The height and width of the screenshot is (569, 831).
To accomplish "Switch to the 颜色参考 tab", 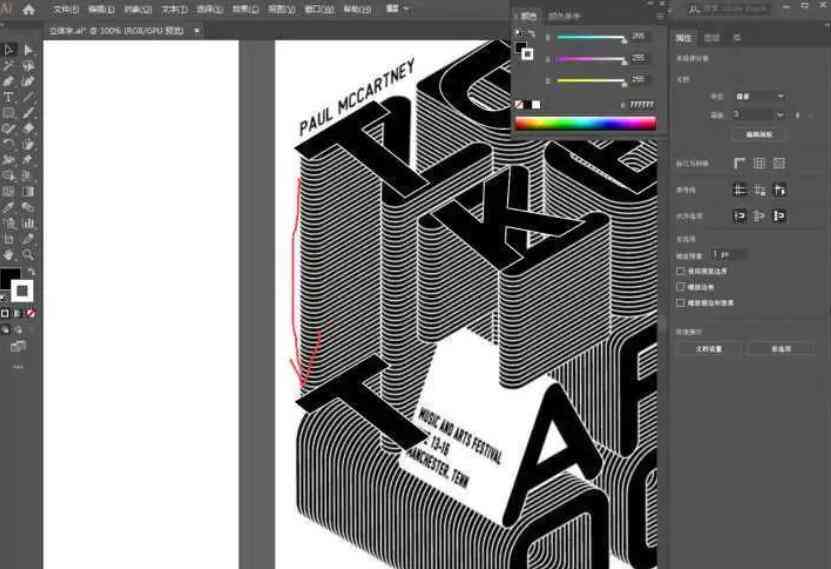I will pyautogui.click(x=564, y=16).
